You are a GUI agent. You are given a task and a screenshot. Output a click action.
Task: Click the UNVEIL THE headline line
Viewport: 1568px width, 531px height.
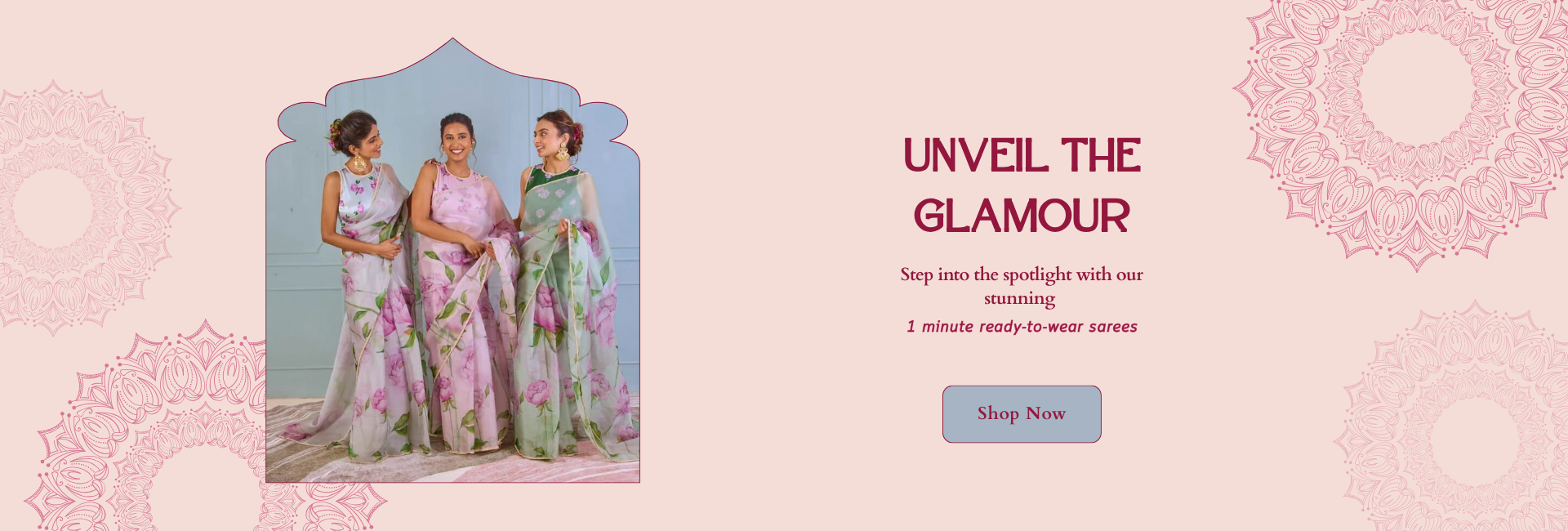click(1022, 155)
